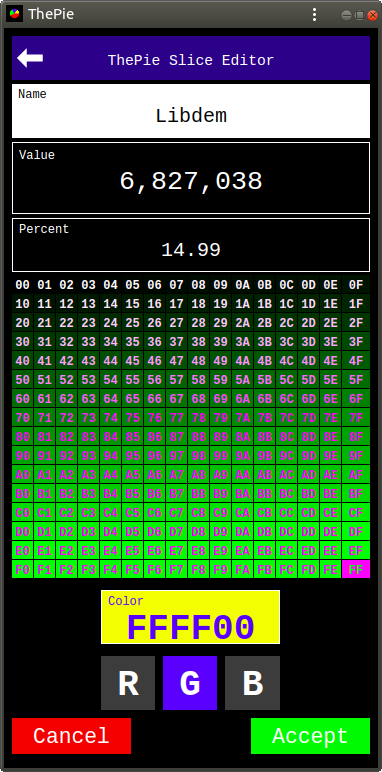Choose the 94 swatch
Screen dimensions: 382x772
(x=110, y=456)
